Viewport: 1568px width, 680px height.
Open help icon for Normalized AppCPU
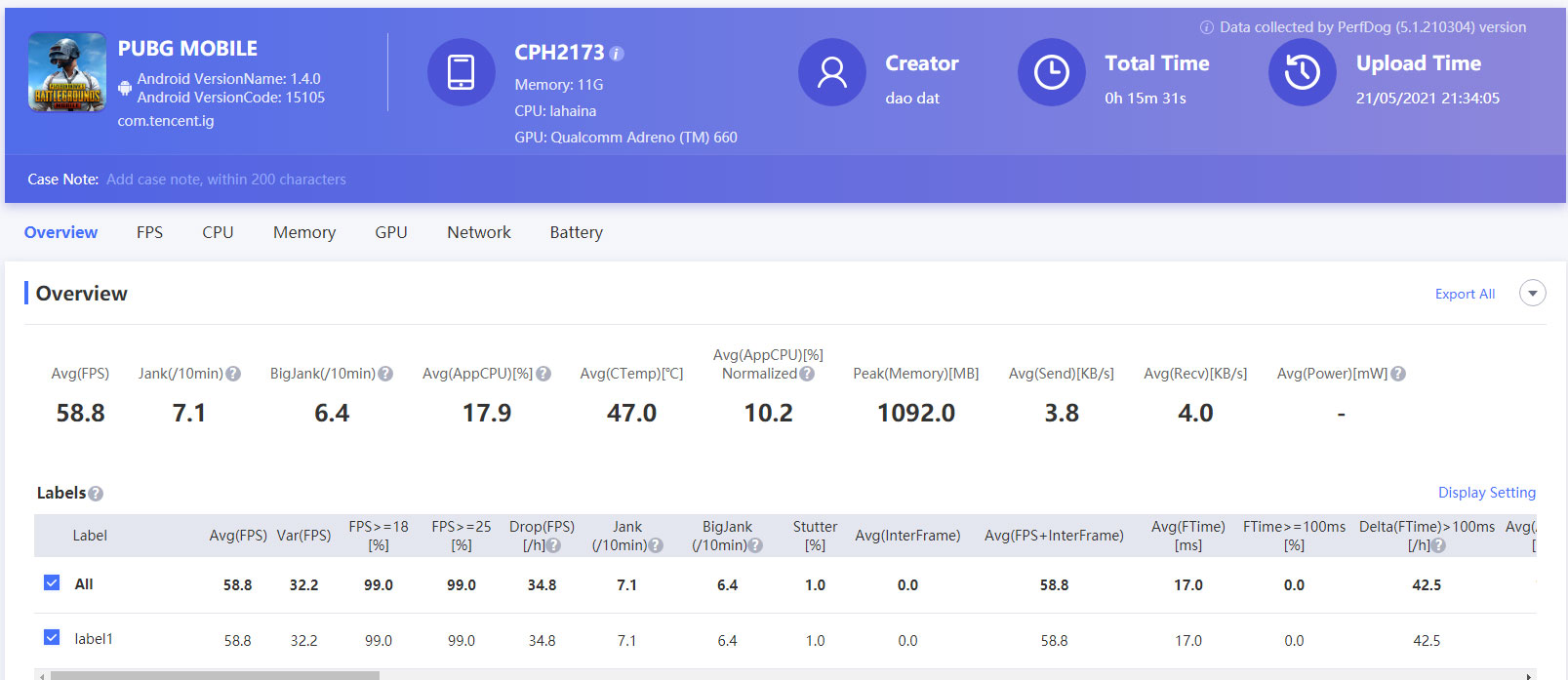pyautogui.click(x=807, y=374)
